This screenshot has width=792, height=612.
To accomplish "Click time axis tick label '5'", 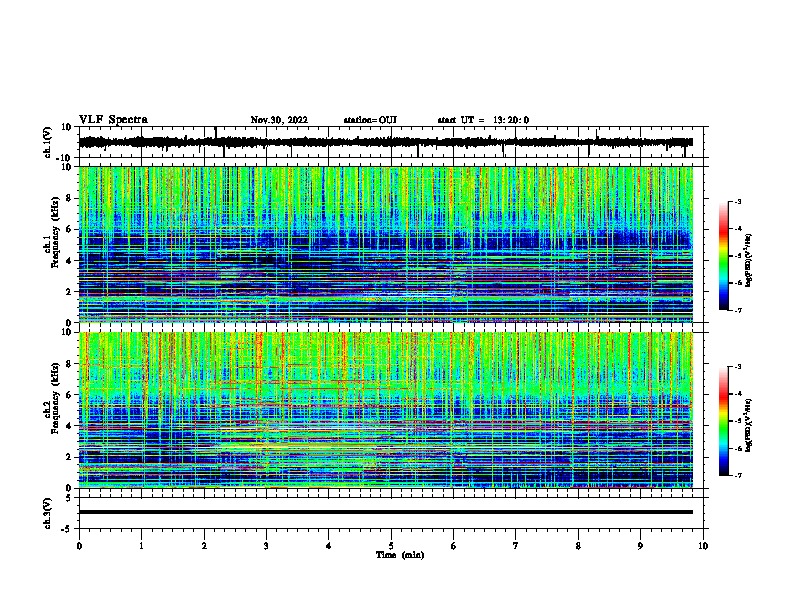I will (391, 546).
